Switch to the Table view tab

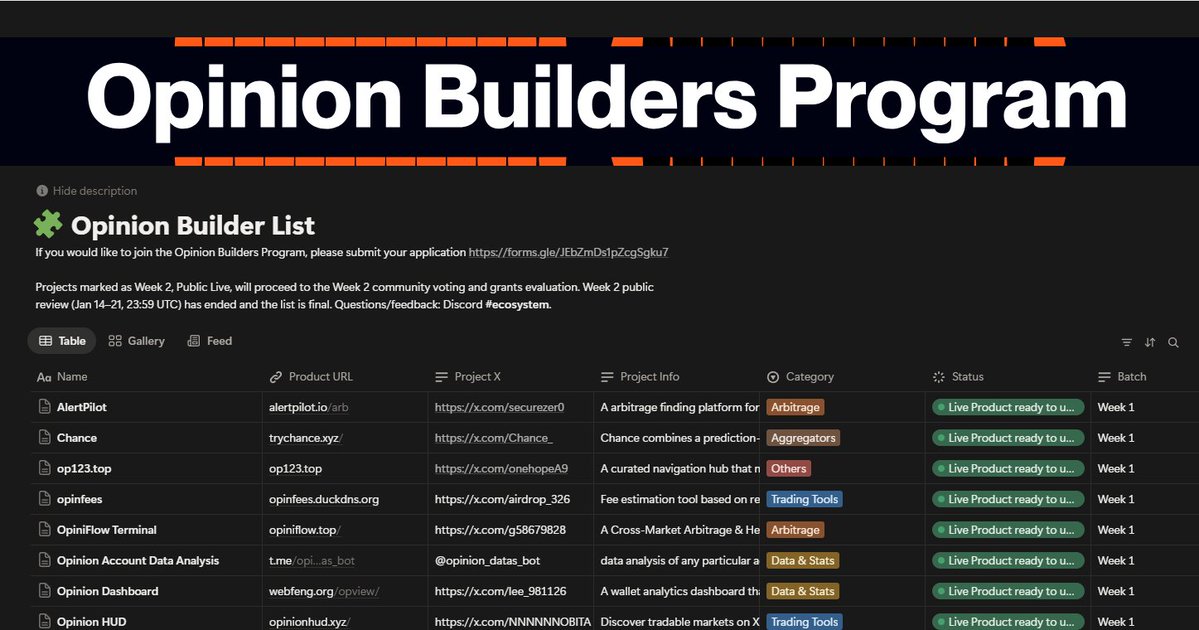pyautogui.click(x=62, y=341)
